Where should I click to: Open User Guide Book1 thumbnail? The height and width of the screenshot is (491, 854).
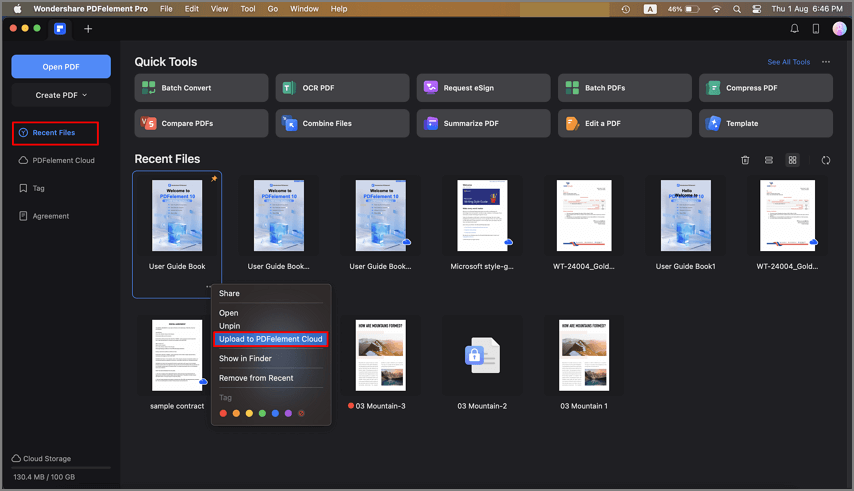[x=686, y=216]
